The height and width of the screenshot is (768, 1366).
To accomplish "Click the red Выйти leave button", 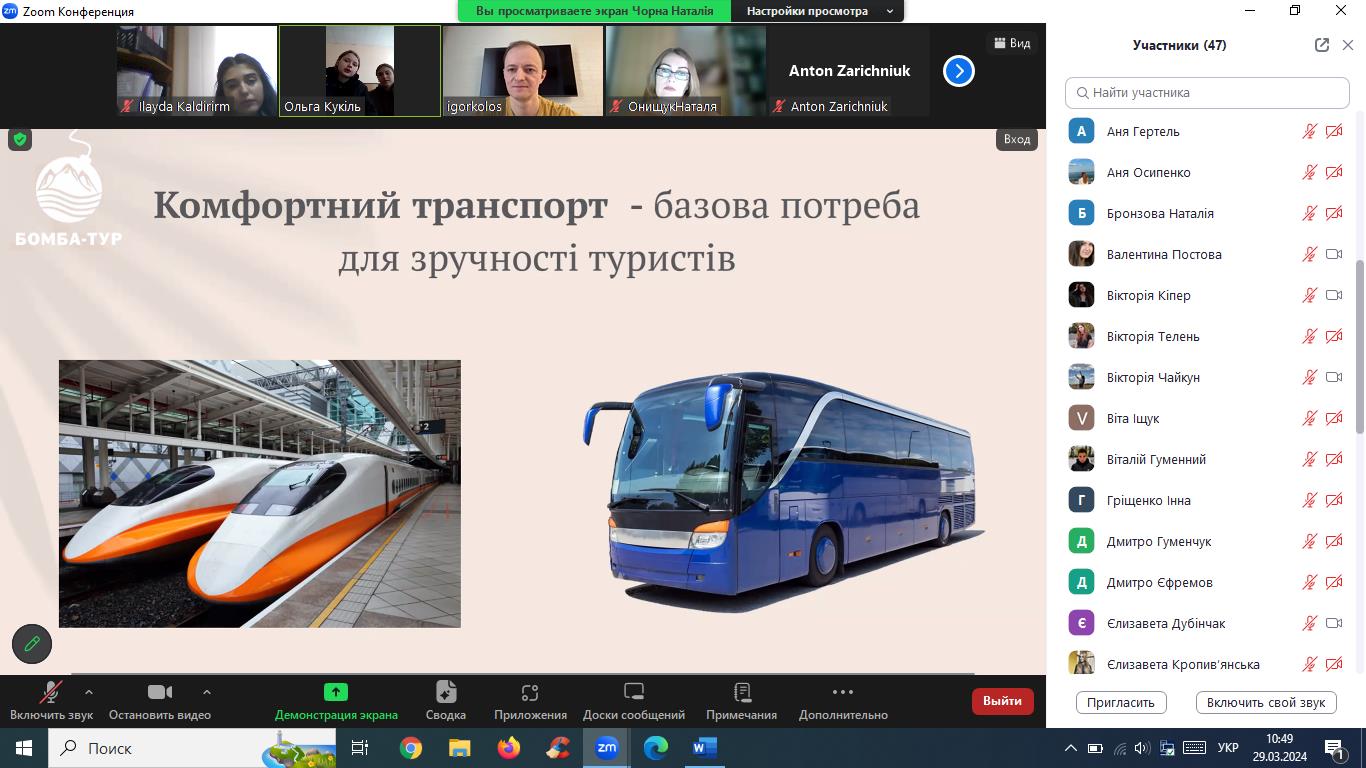I will coord(1002,701).
